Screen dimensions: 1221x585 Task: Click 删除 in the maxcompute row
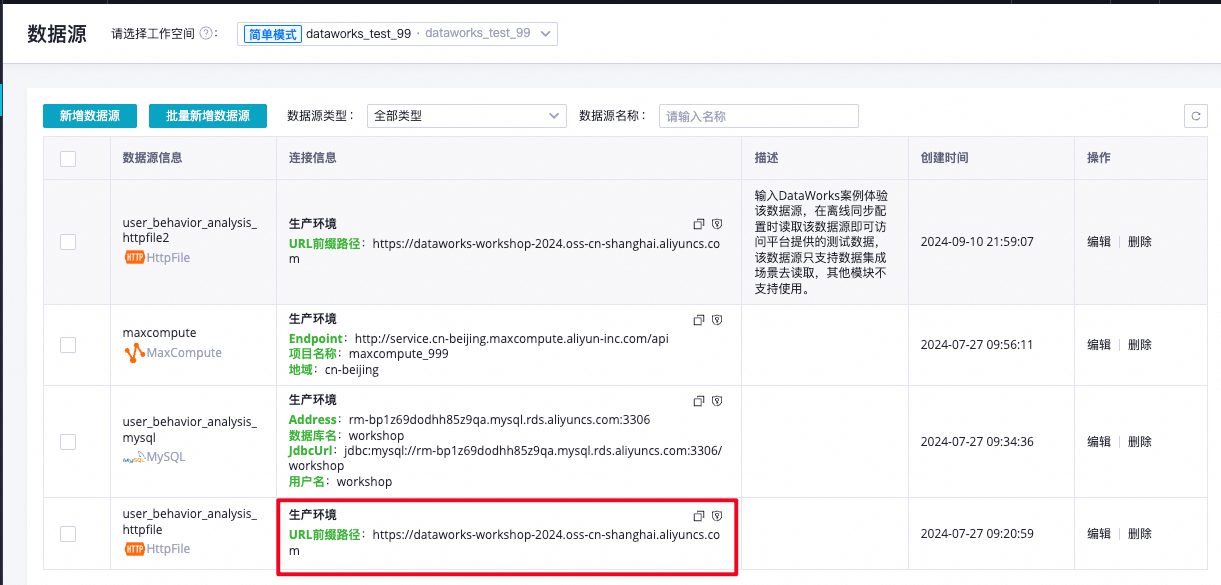[1140, 345]
